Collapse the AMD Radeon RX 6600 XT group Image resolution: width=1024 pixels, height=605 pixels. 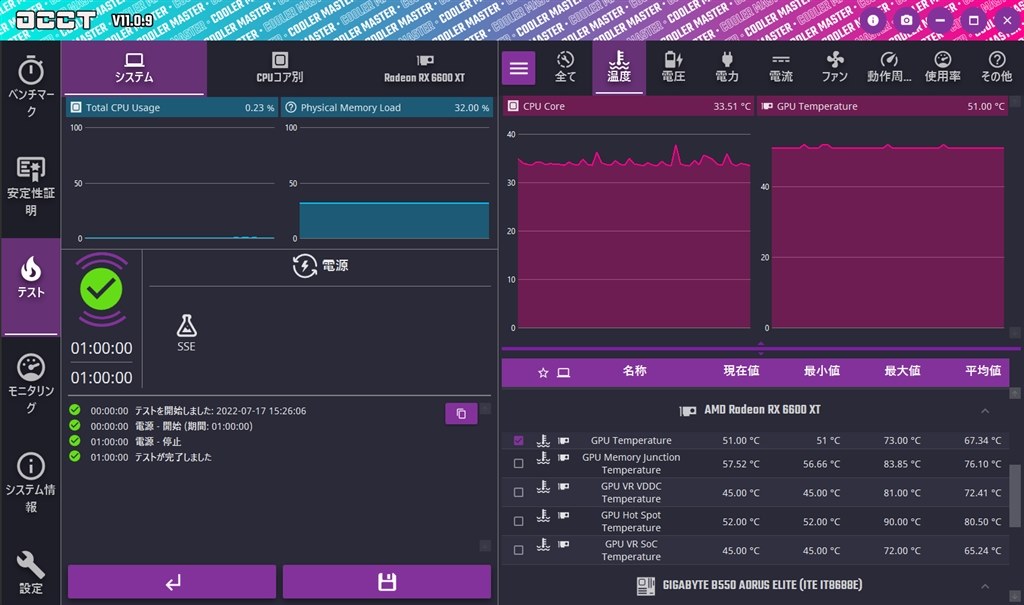[x=985, y=411]
